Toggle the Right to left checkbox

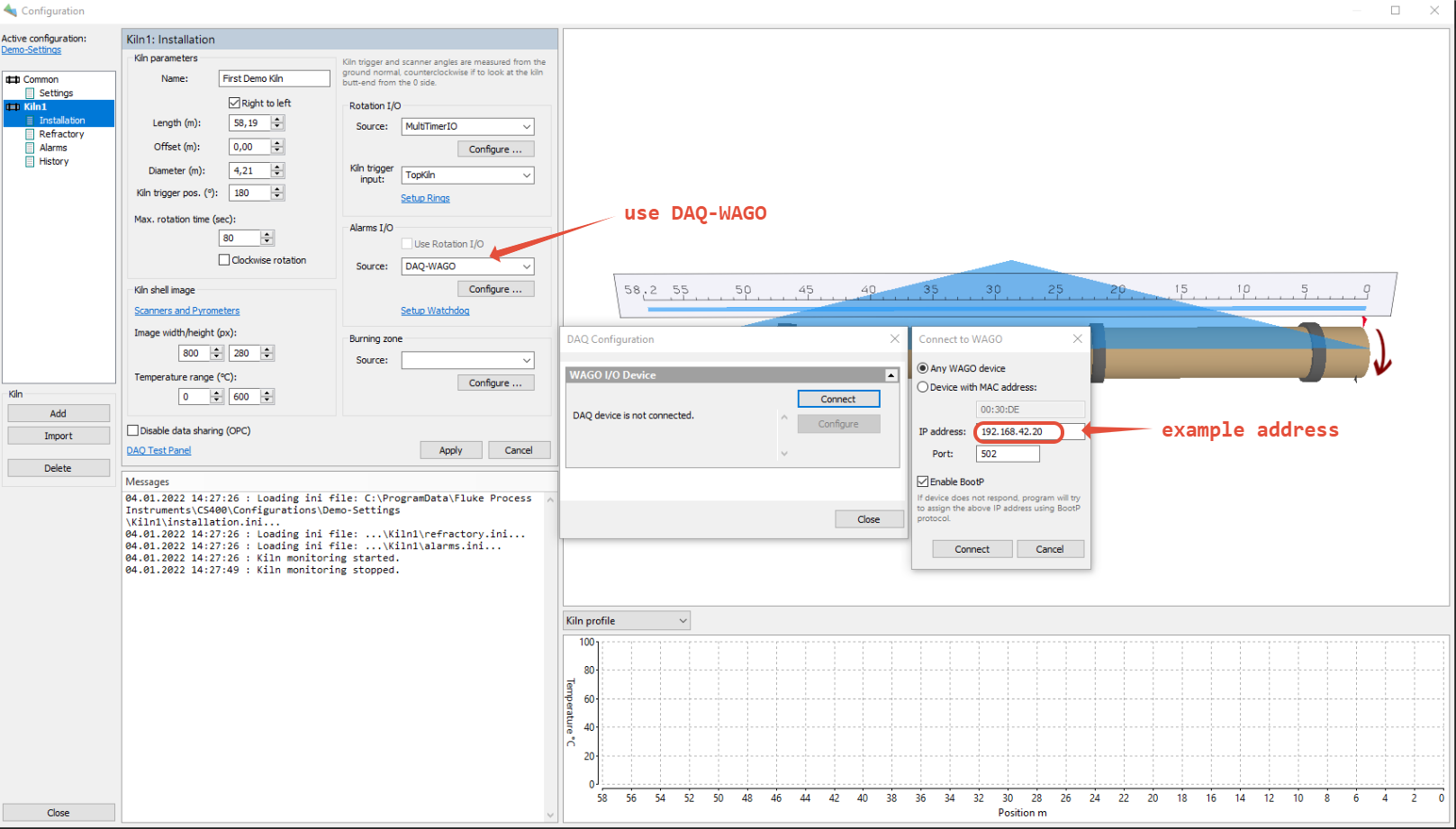point(234,103)
